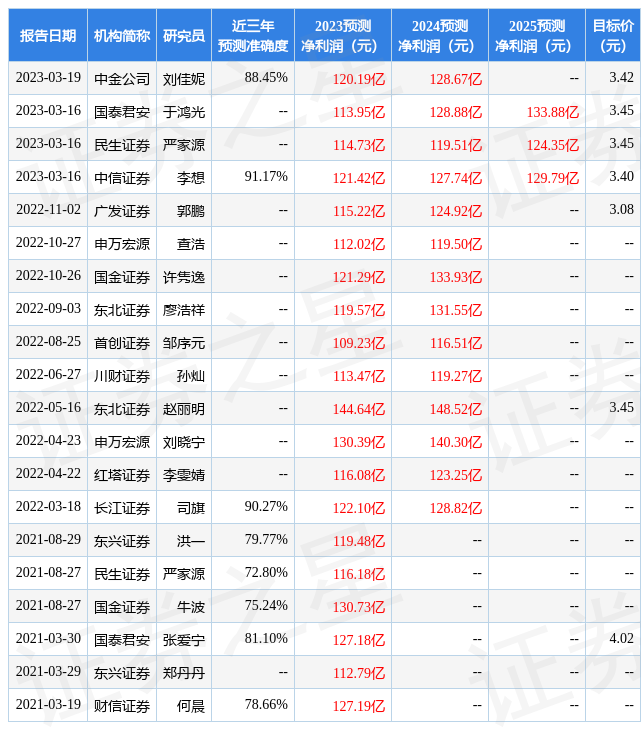Screen dimensions: 641x730
Task: Select researcher cell 于鸿光
Action: pos(184,112)
